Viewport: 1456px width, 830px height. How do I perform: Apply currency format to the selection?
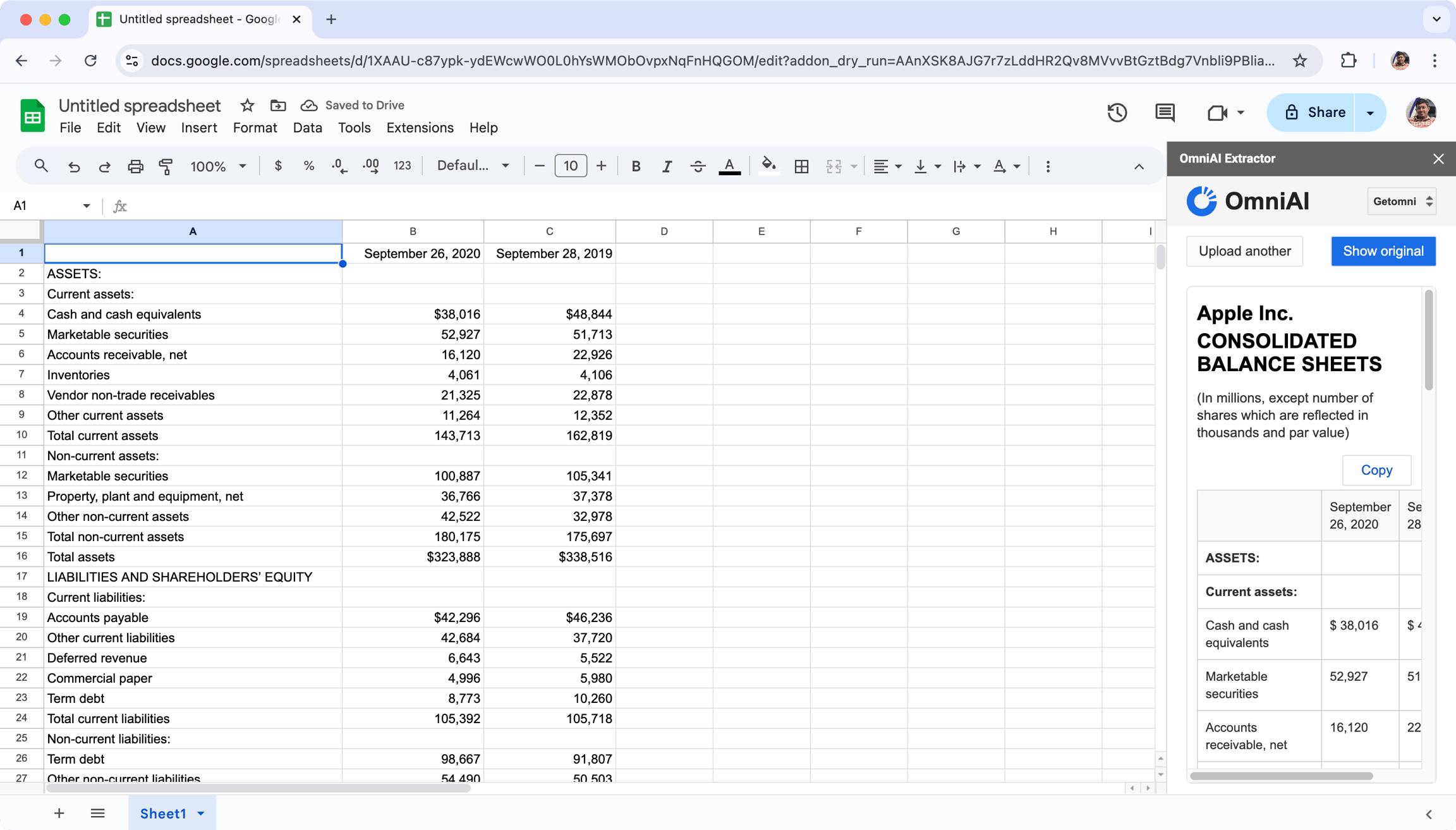click(278, 166)
